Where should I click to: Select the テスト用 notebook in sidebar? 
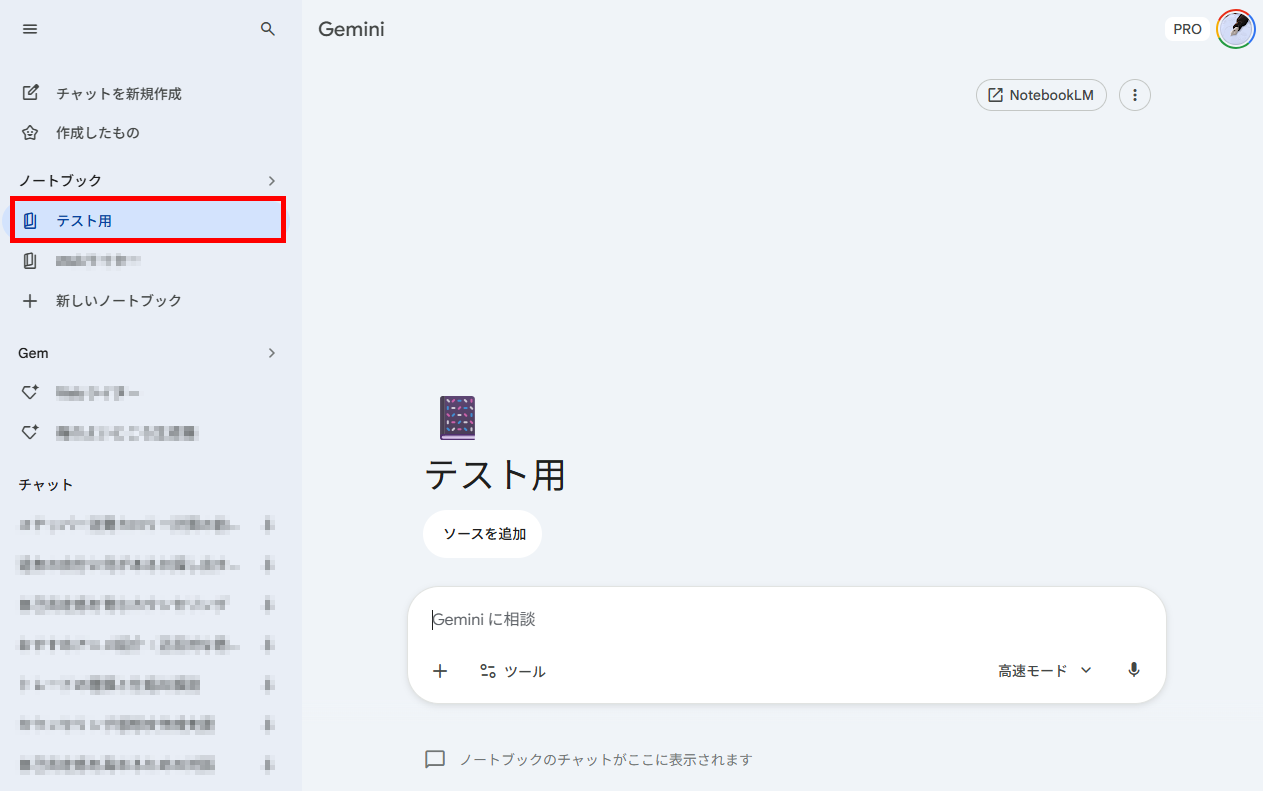pyautogui.click(x=148, y=220)
